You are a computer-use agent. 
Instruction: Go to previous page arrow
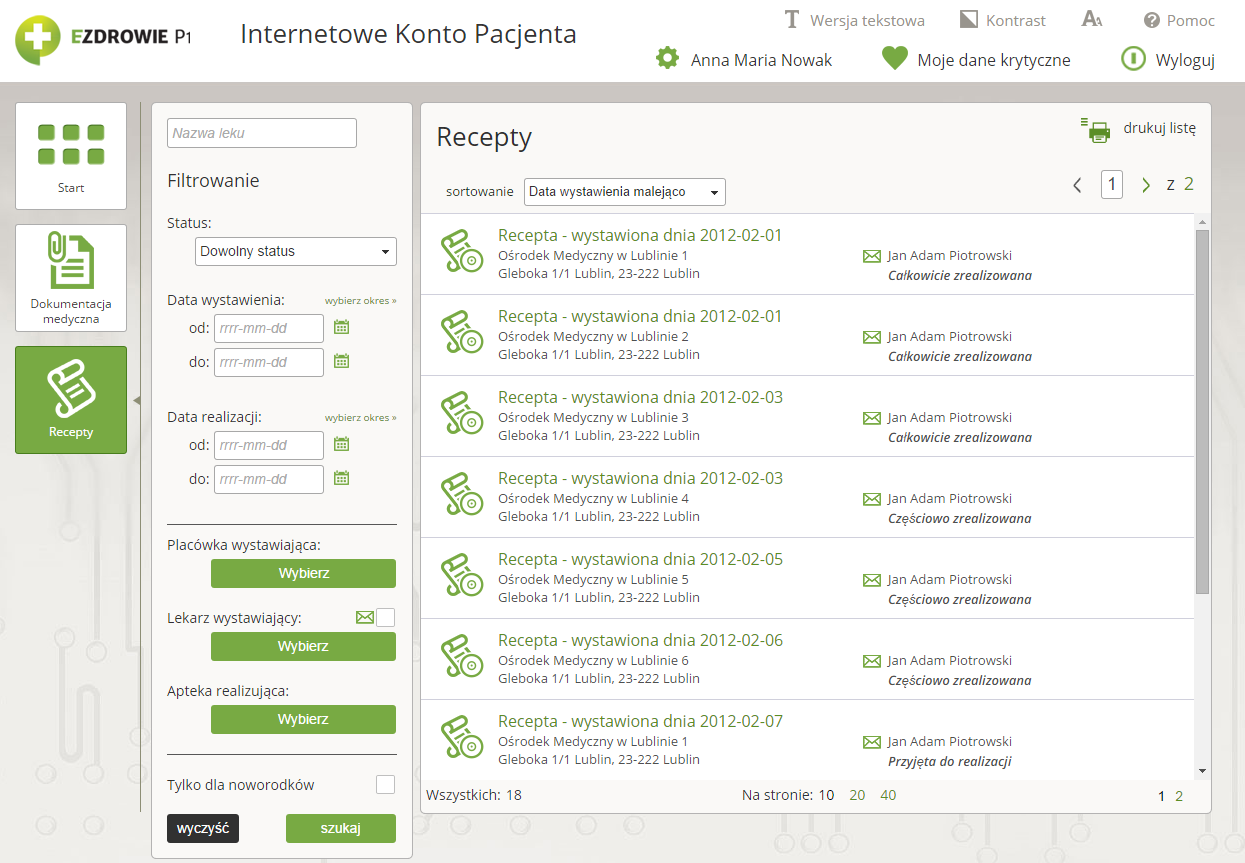pyautogui.click(x=1077, y=185)
